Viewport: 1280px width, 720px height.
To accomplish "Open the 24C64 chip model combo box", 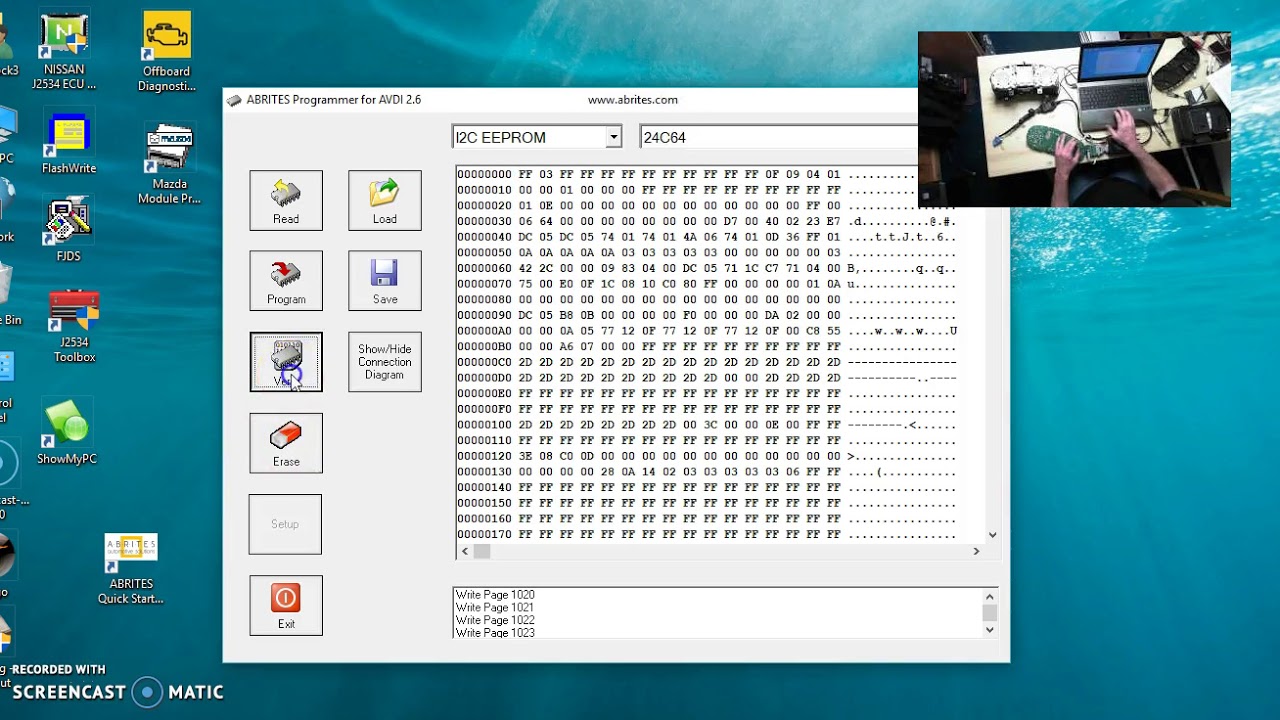I will click(x=778, y=137).
